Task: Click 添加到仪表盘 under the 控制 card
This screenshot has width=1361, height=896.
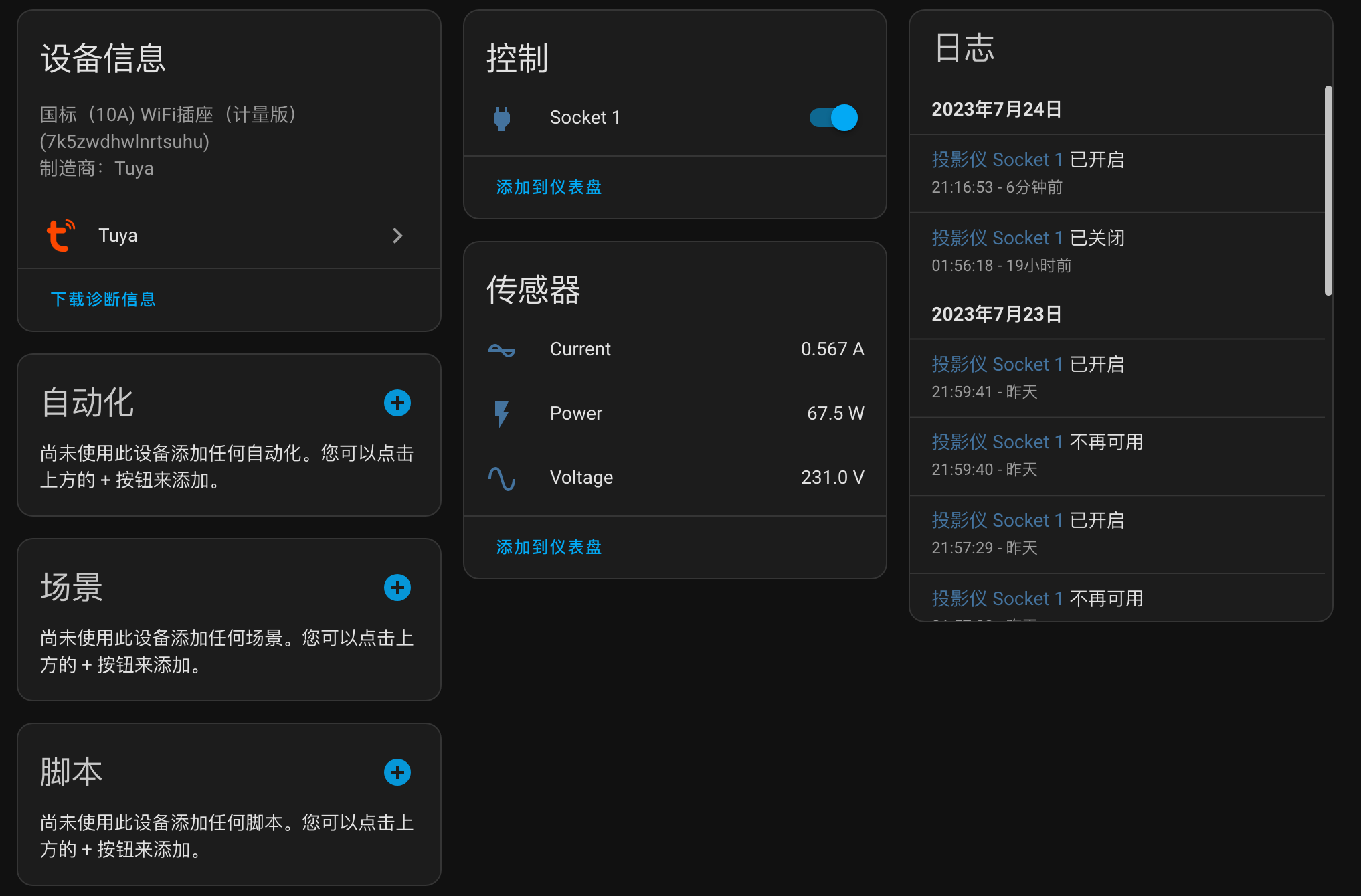Action: point(549,187)
